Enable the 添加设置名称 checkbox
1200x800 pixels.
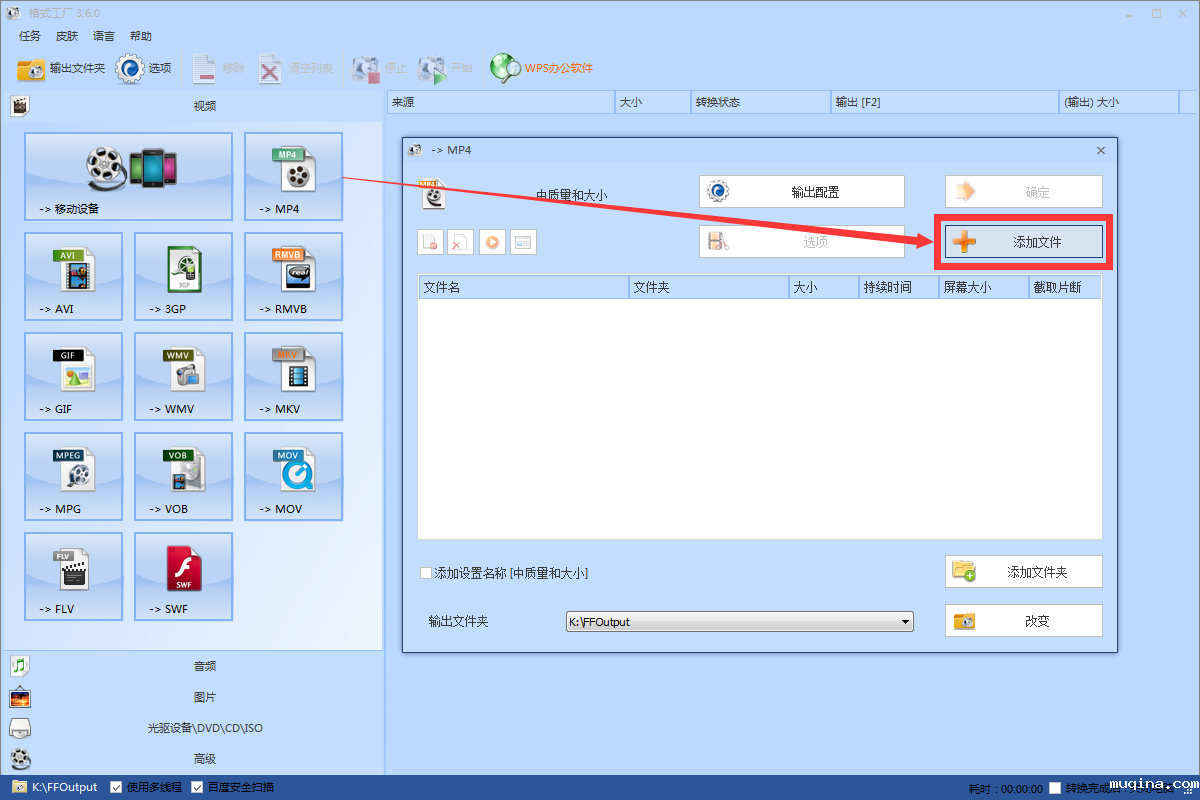click(x=427, y=574)
